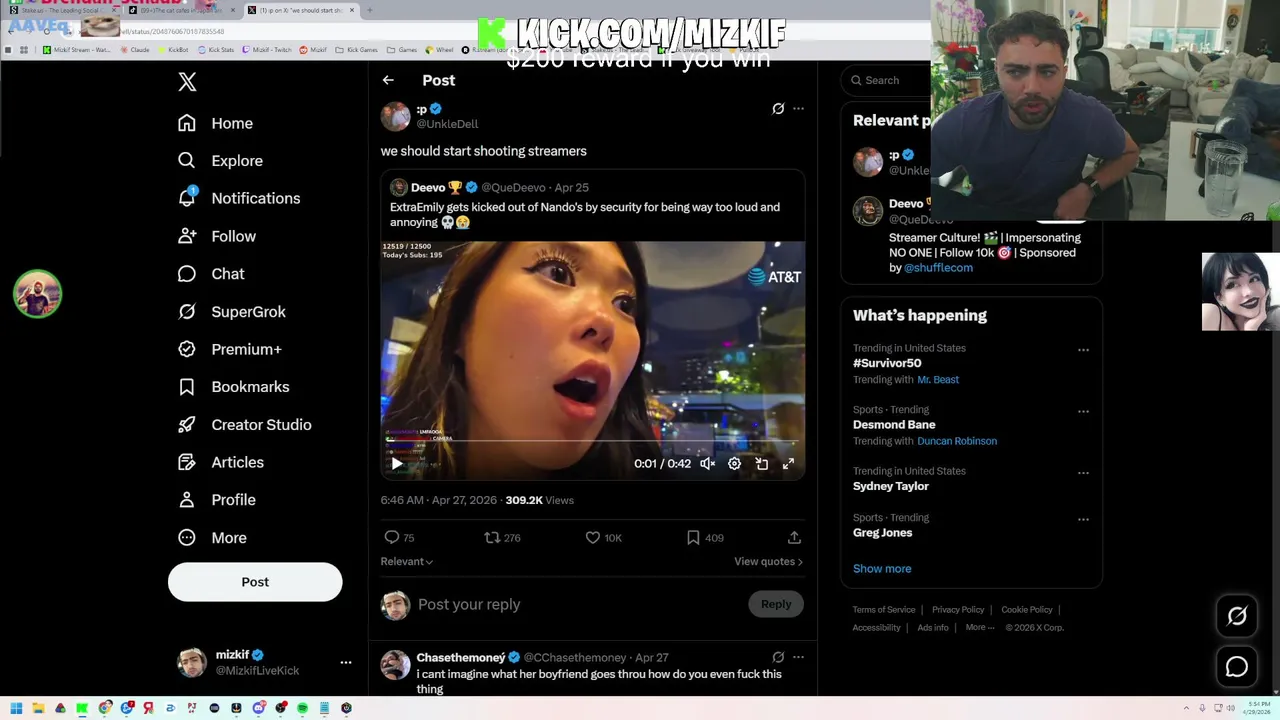Open View quotes
This screenshot has height=720, width=1280.
point(768,562)
